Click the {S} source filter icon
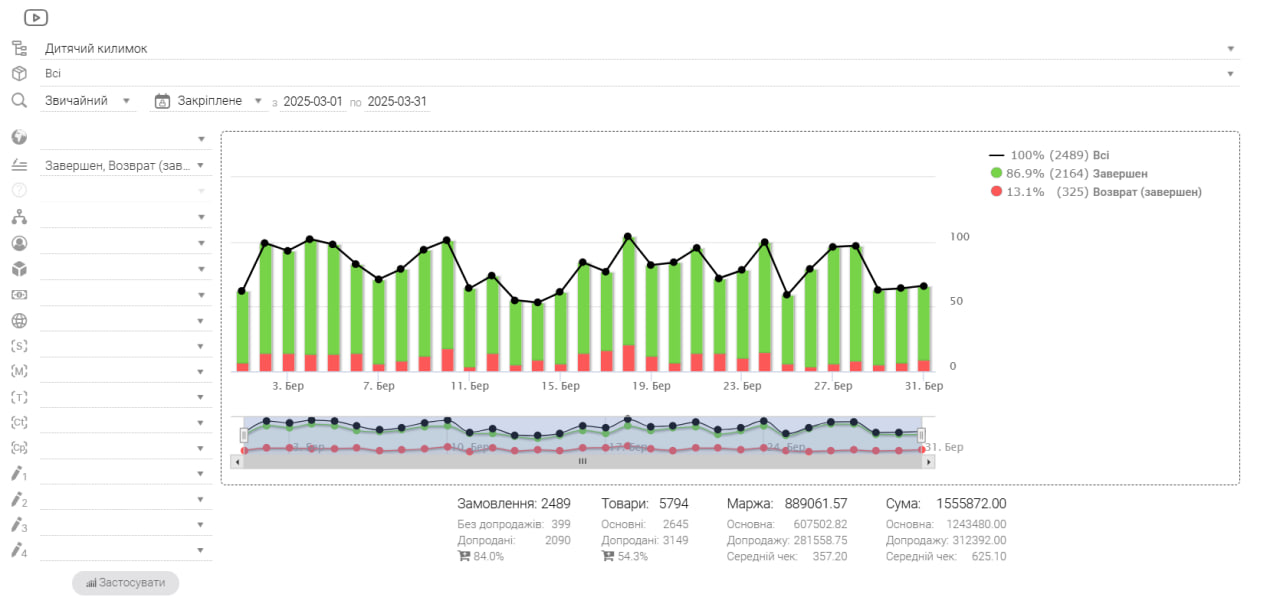This screenshot has height=607, width=1280. (19, 346)
